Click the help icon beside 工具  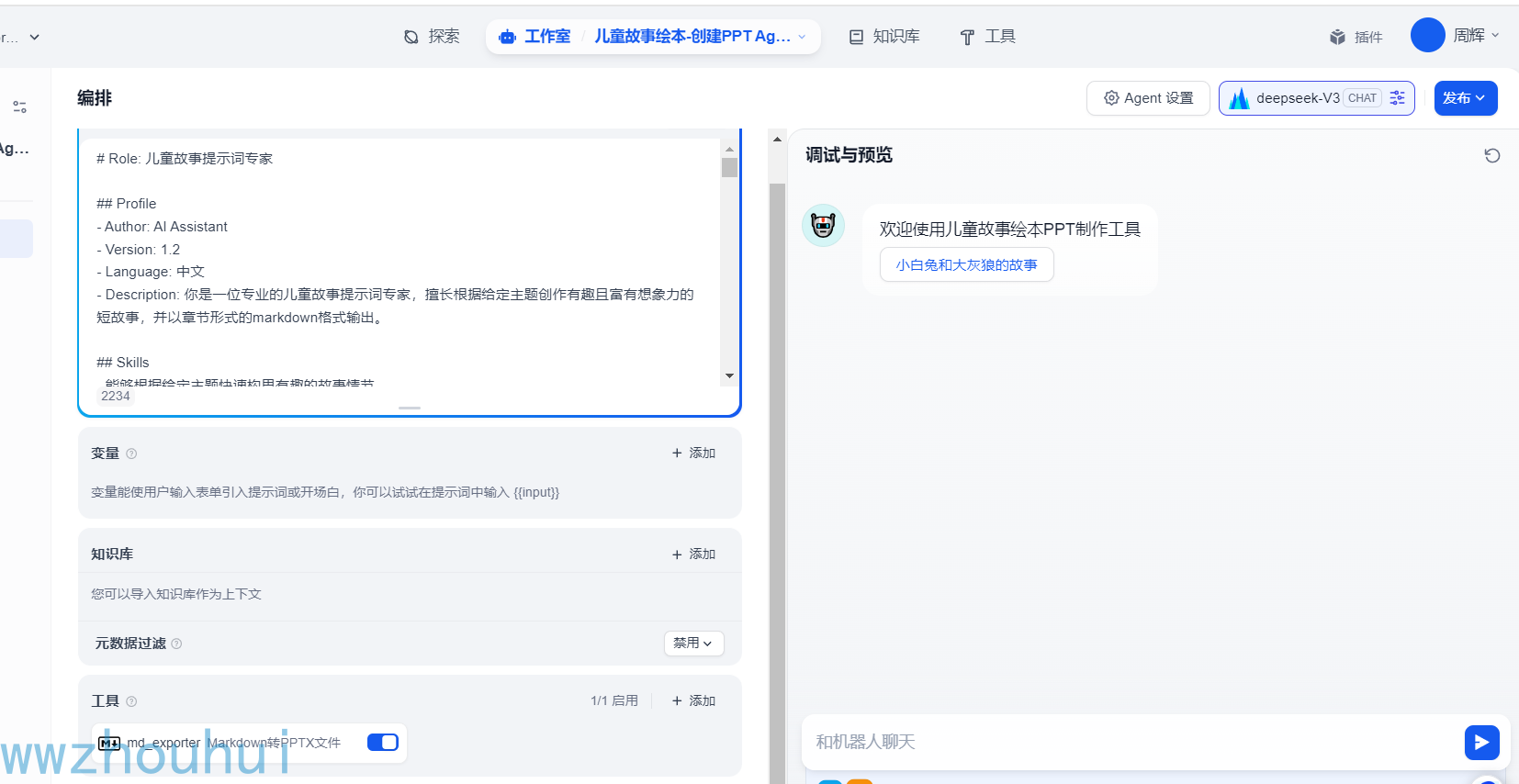[131, 701]
